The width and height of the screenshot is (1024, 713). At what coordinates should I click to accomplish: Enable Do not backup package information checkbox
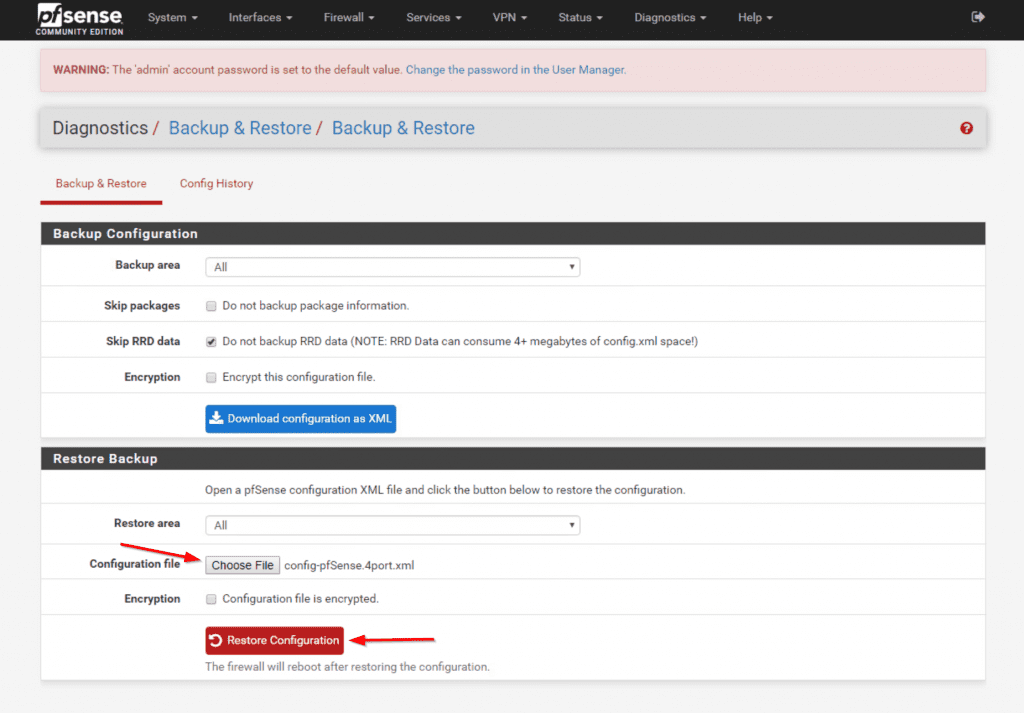[x=211, y=306]
